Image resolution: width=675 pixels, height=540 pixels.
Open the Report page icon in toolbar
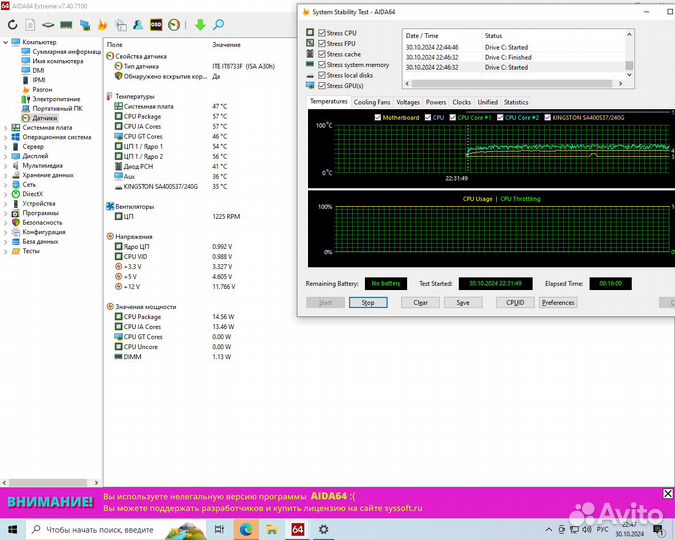(x=30, y=25)
